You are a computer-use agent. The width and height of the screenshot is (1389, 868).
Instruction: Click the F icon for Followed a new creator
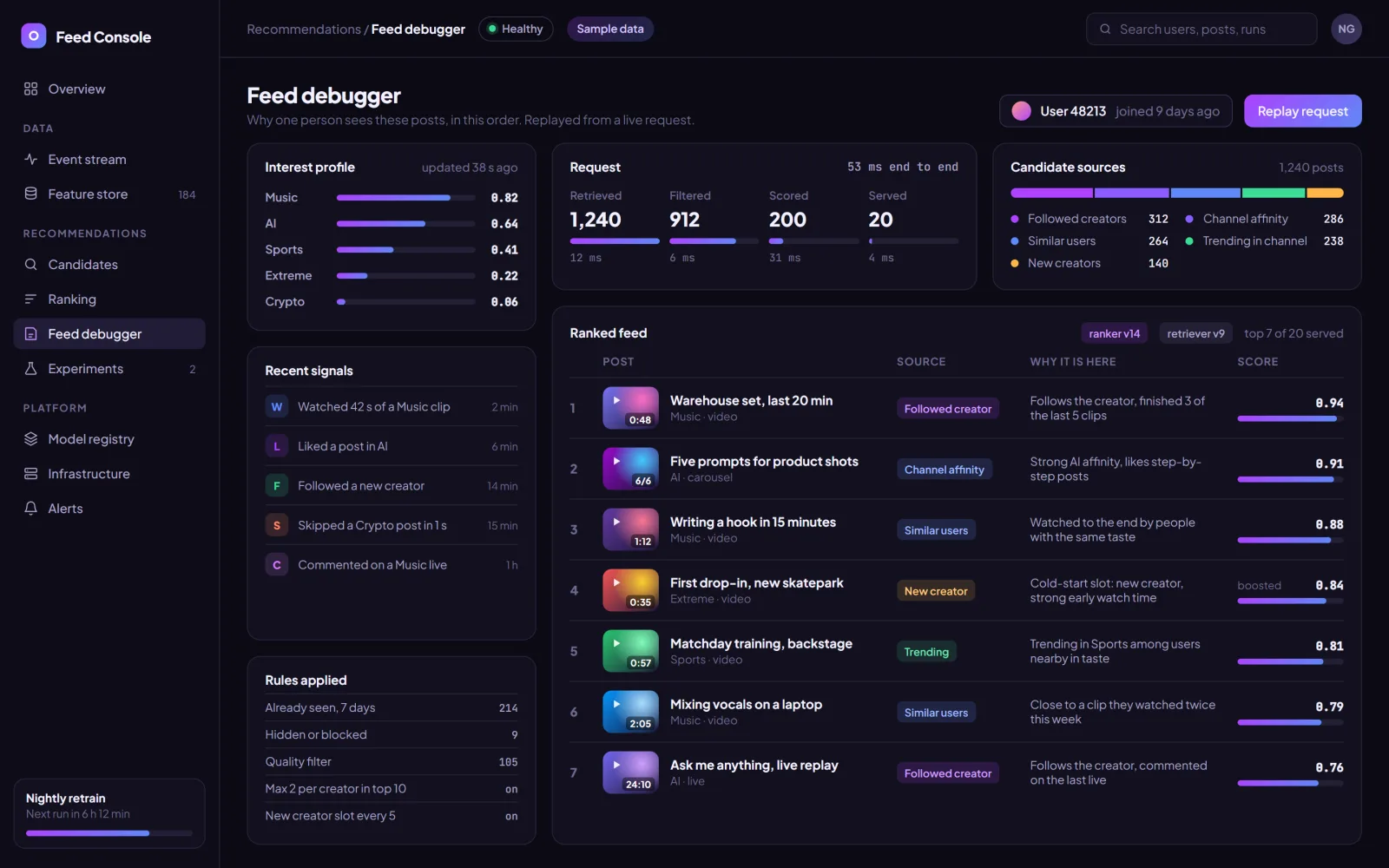pos(277,485)
